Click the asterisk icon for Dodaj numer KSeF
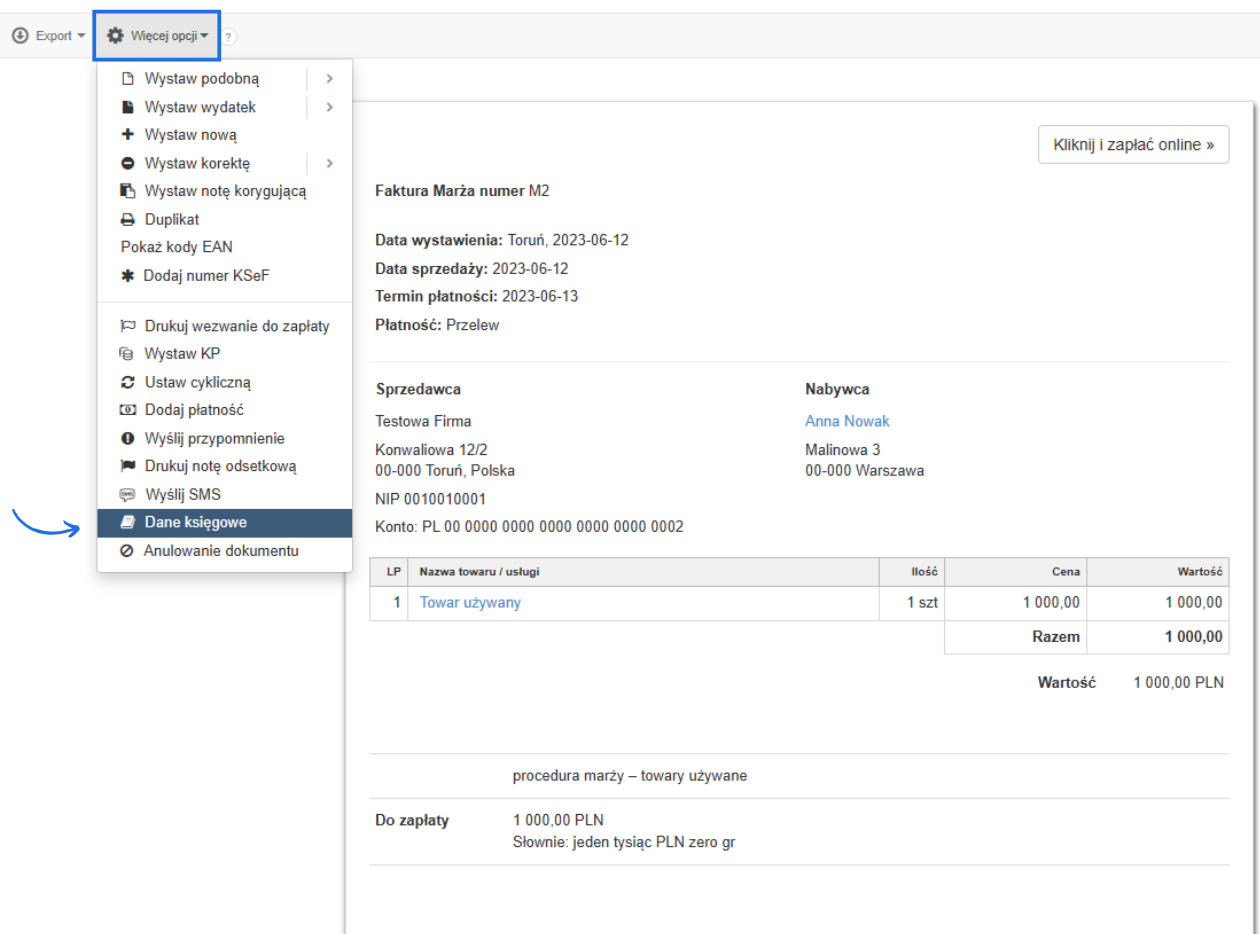 pyautogui.click(x=127, y=275)
